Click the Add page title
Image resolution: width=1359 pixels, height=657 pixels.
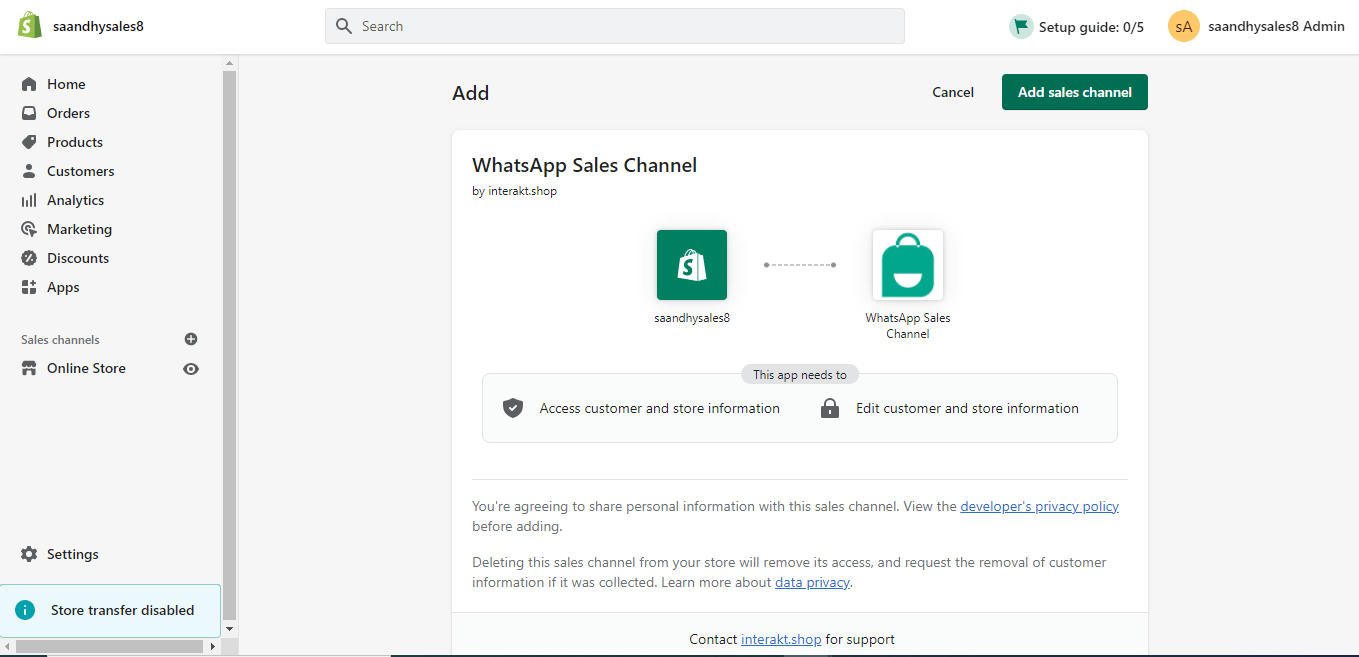pos(471,93)
